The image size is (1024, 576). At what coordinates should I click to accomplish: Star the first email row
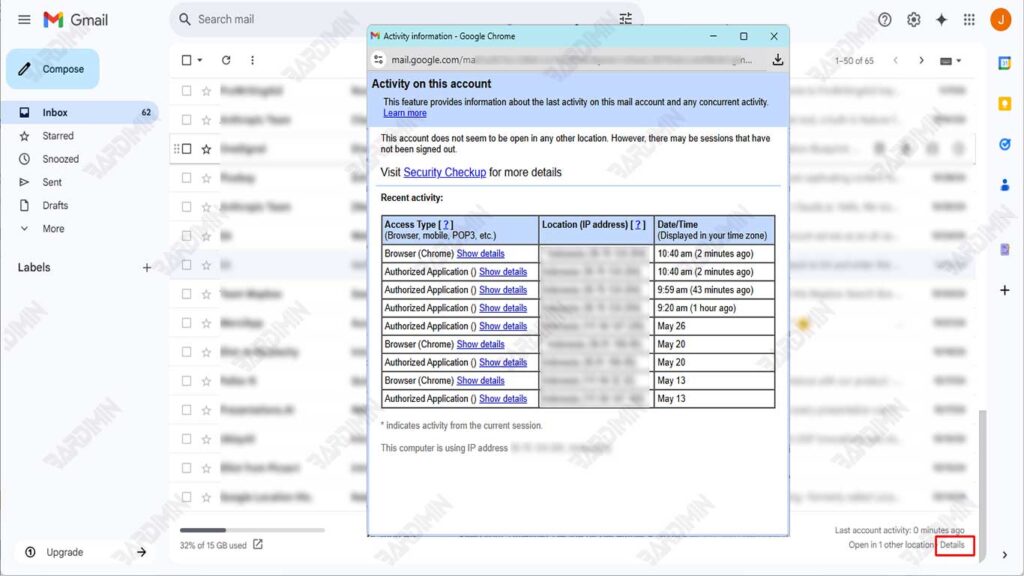click(x=206, y=91)
